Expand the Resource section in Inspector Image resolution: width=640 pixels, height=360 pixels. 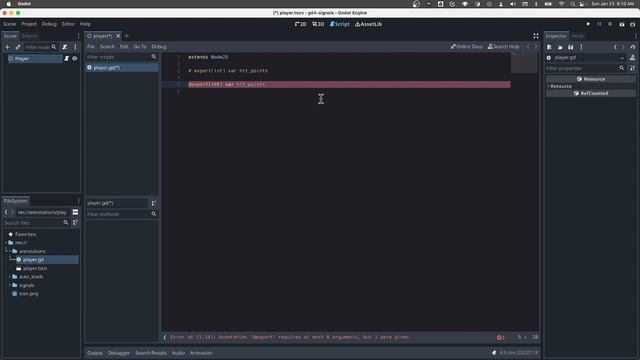[561, 86]
